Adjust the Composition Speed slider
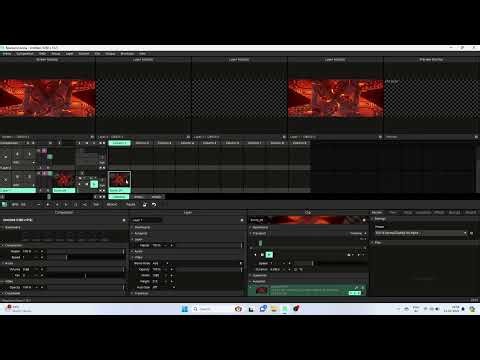 [x=85, y=257]
